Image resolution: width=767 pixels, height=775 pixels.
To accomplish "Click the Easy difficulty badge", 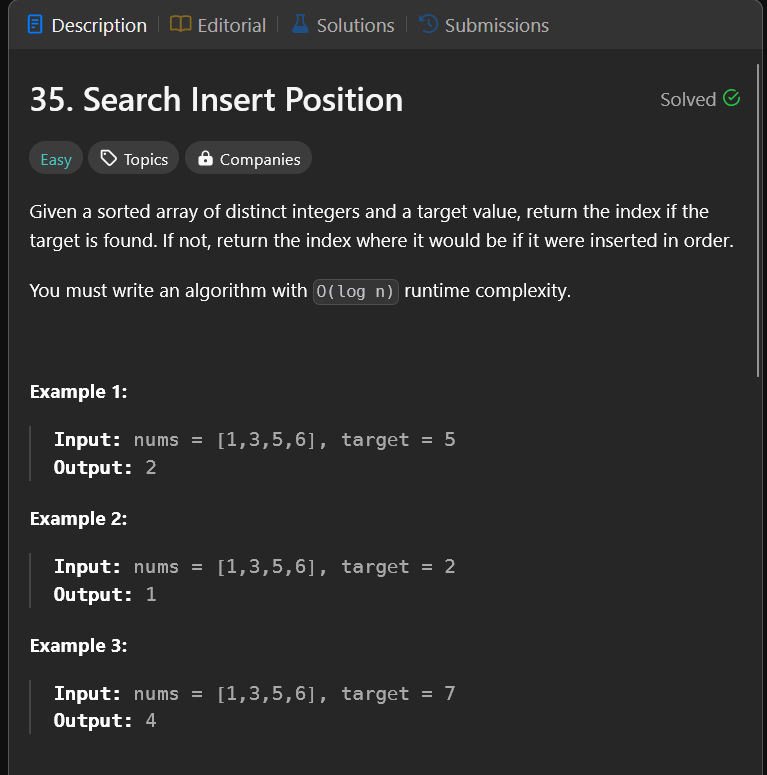I will tap(56, 159).
